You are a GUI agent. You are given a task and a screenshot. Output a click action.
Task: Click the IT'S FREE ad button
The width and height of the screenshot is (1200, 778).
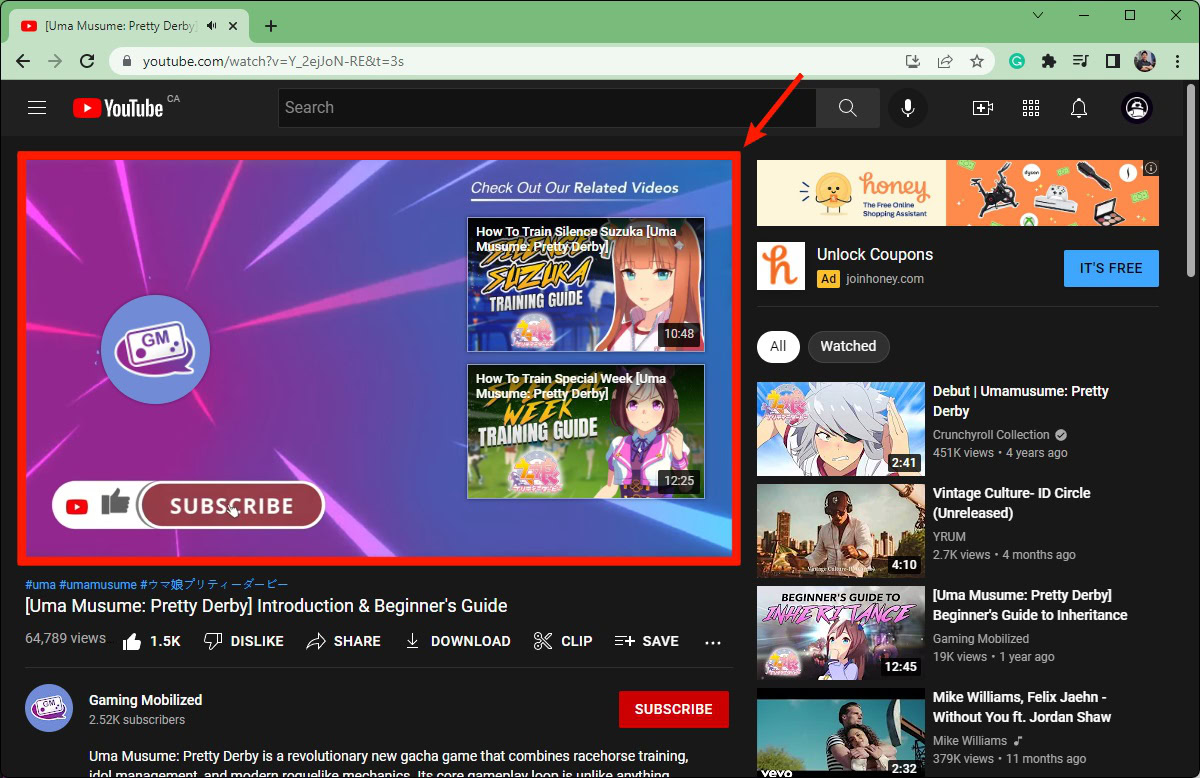1110,268
